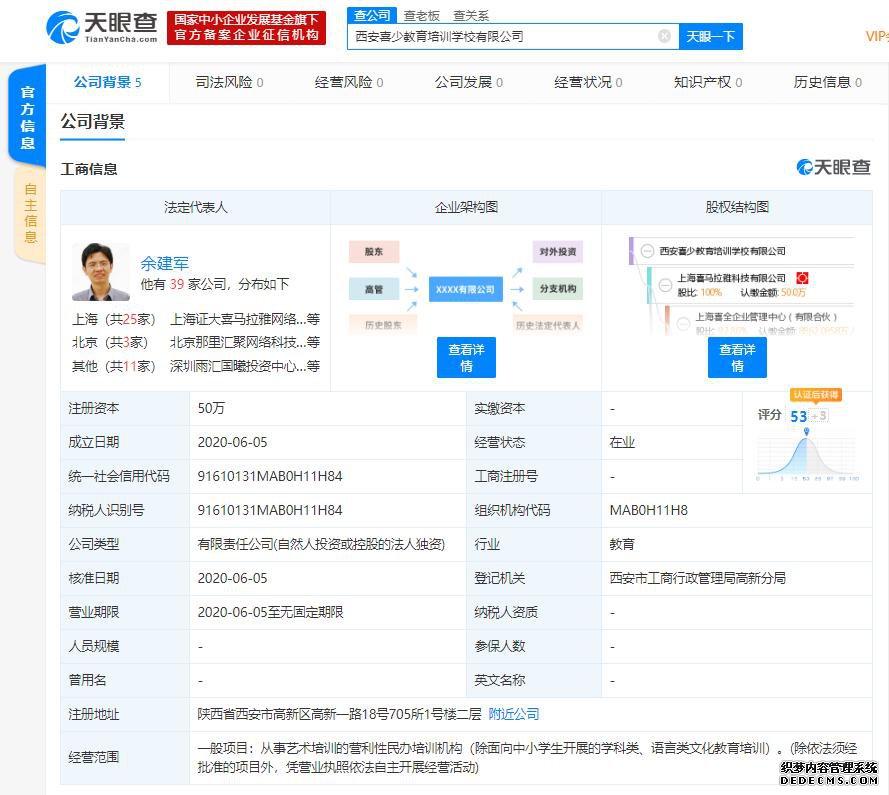Click the 分支机构 box in structure chart
889x795 pixels.
coord(558,289)
